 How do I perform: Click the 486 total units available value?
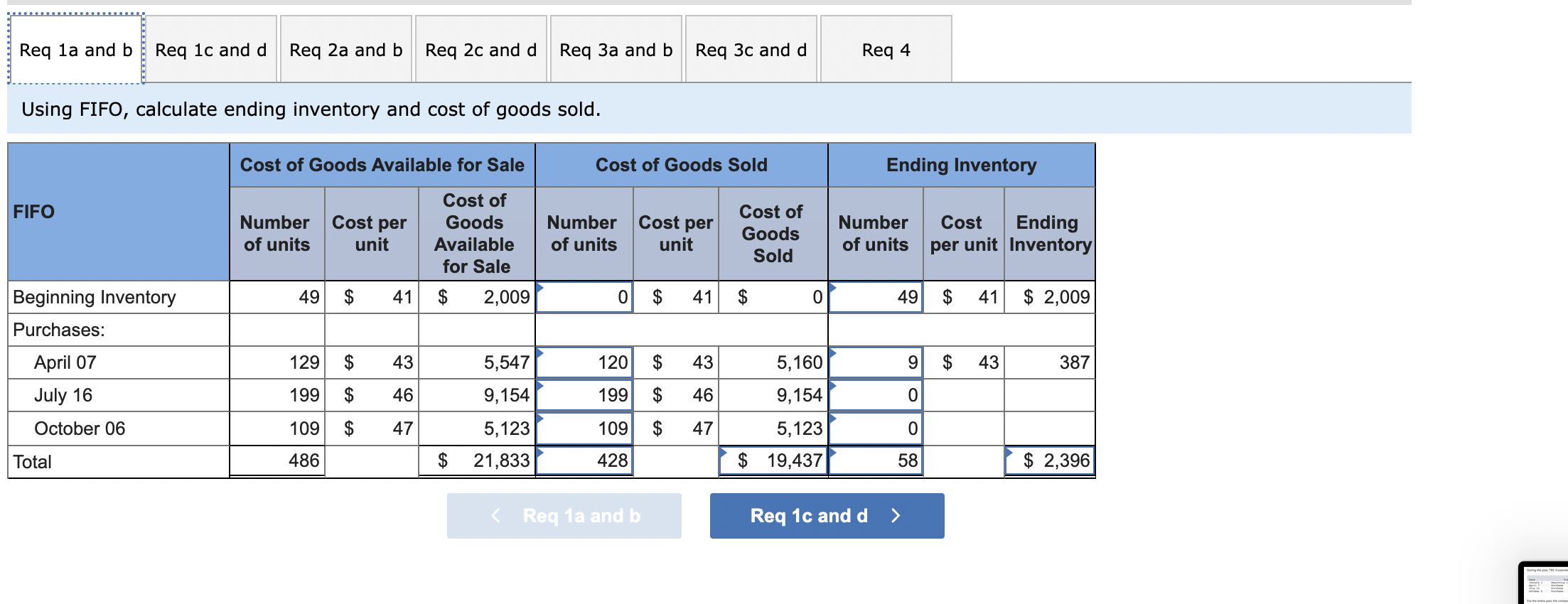pyautogui.click(x=304, y=460)
